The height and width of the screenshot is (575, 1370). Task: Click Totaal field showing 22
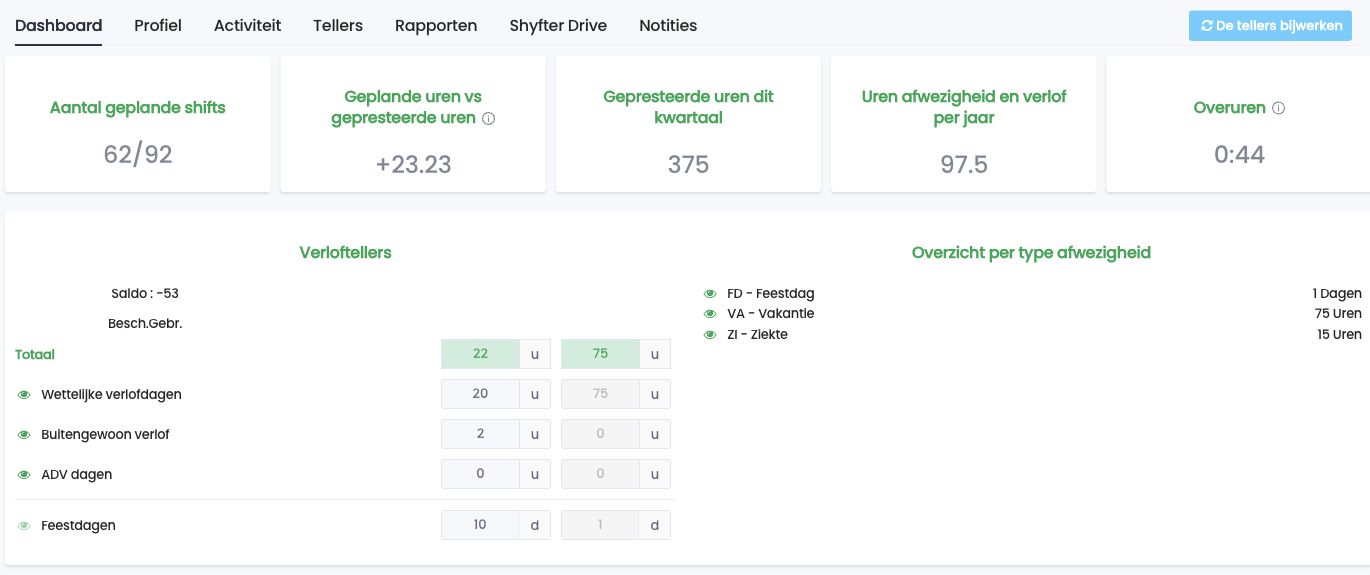click(x=480, y=354)
